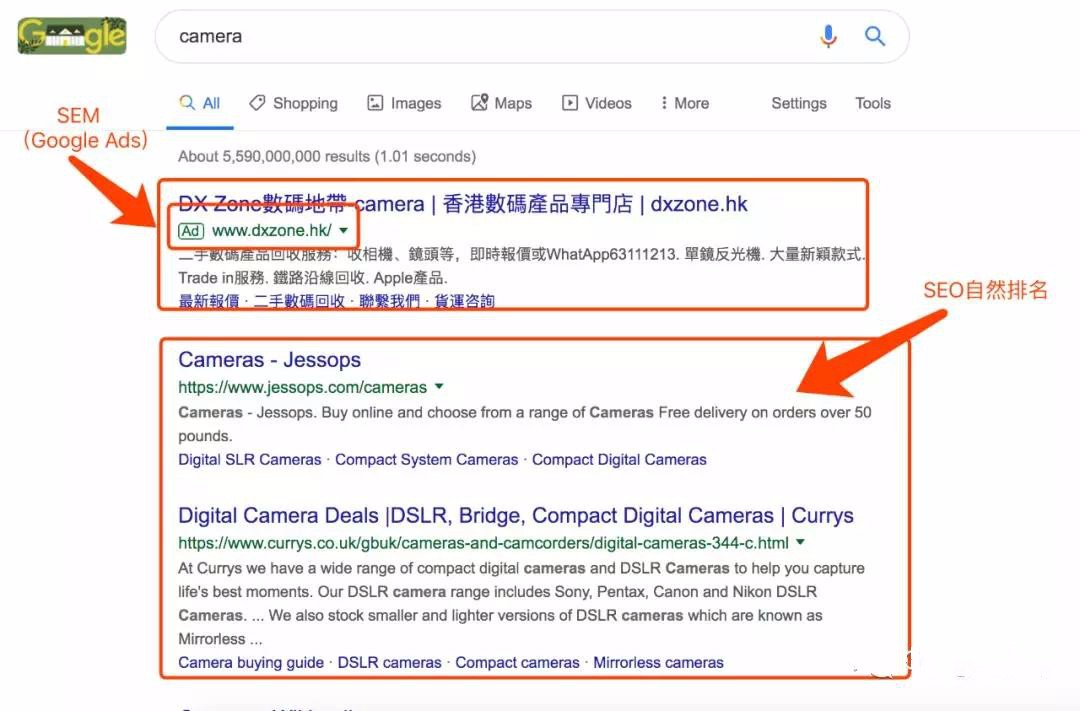The image size is (1080, 711).
Task: Click the Jessops description snippet text
Action: (525, 424)
